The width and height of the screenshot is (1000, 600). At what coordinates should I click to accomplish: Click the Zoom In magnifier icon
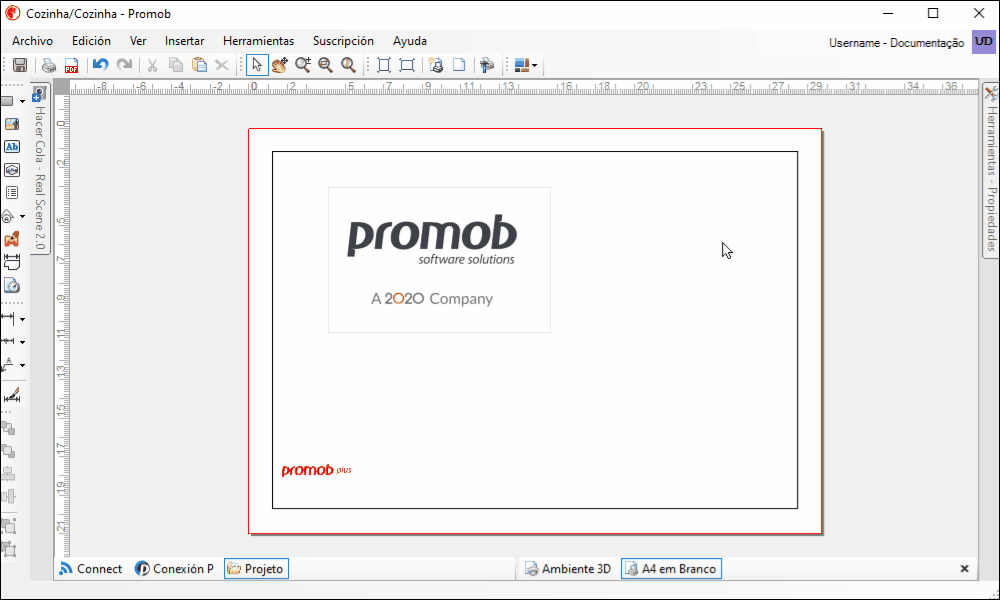[x=303, y=65]
